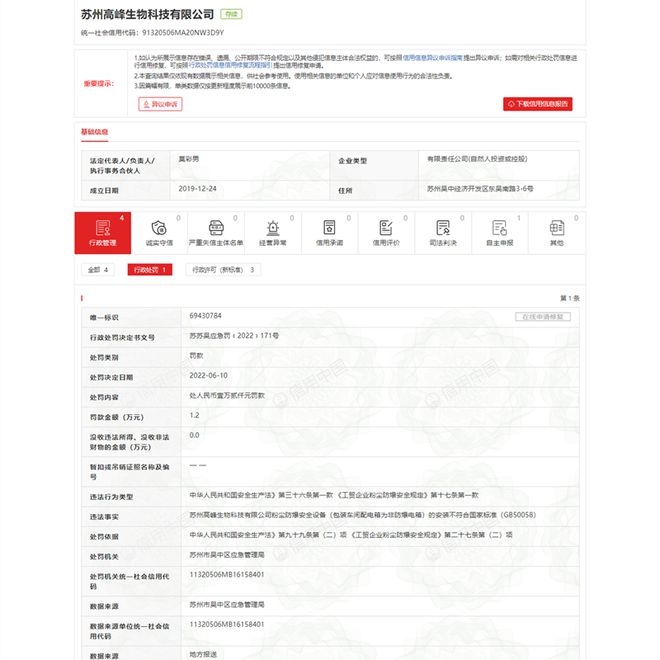The width and height of the screenshot is (660, 660).
Task: Click the 违法行为类型 value text
Action: [x=334, y=495]
